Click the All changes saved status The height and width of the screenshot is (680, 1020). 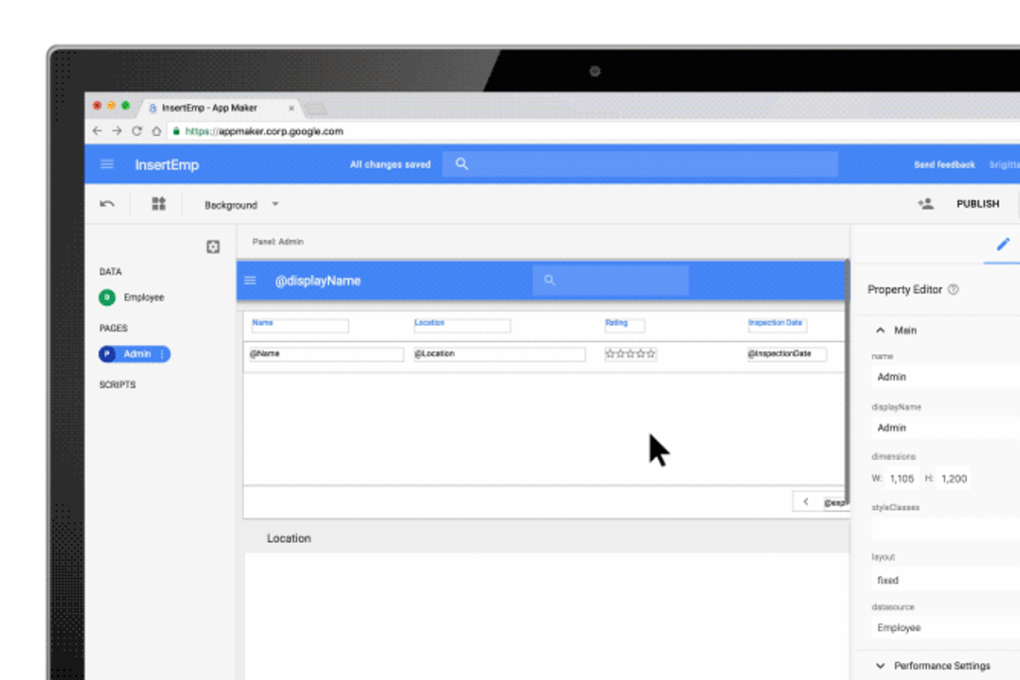pyautogui.click(x=390, y=165)
